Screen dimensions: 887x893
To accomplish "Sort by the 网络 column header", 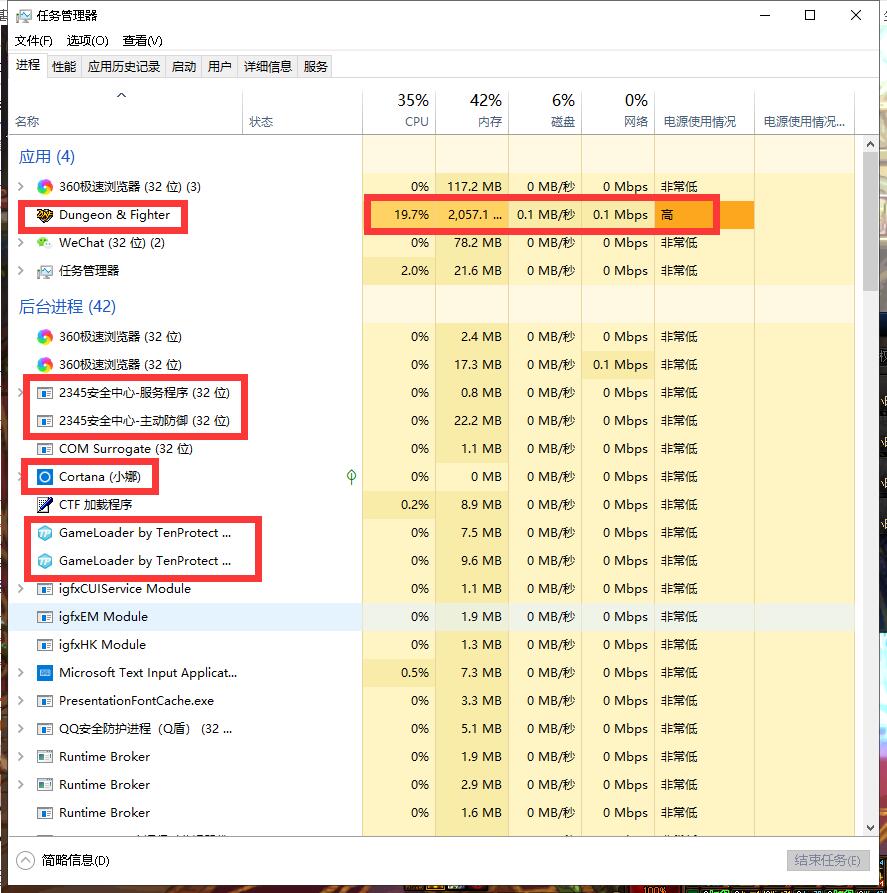I will (618, 112).
